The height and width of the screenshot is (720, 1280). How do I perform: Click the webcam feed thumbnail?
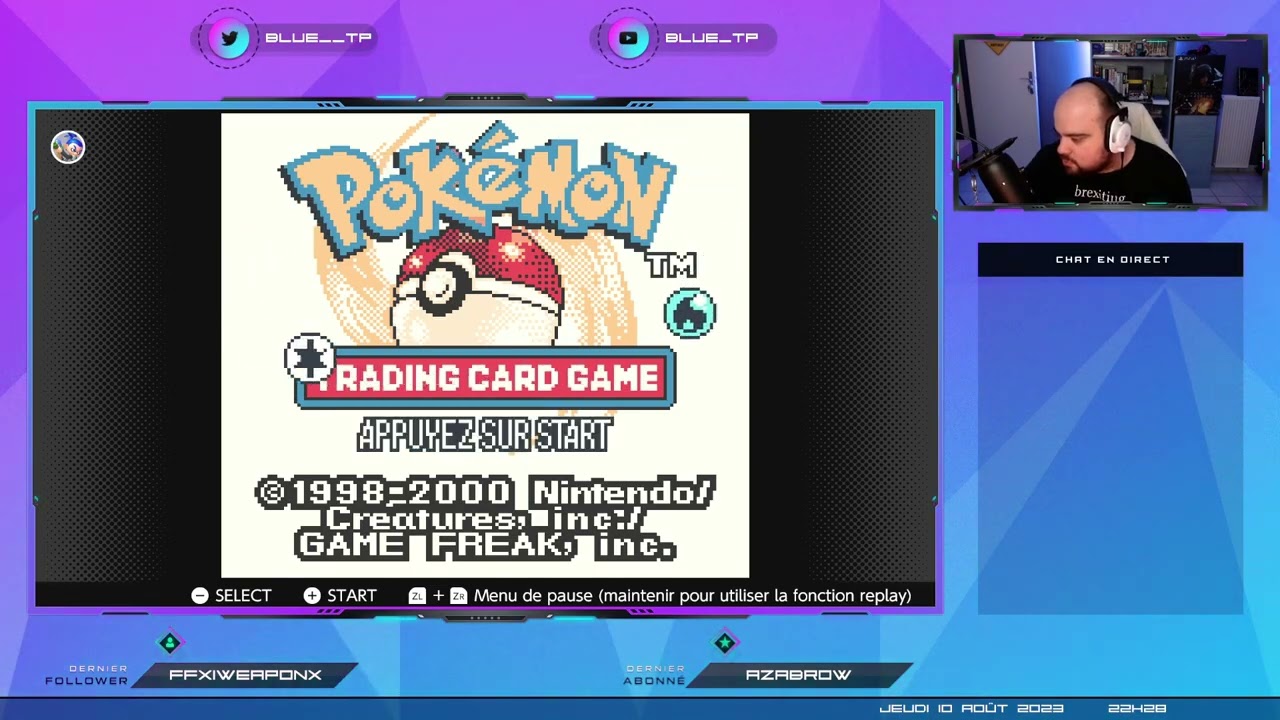click(1110, 122)
